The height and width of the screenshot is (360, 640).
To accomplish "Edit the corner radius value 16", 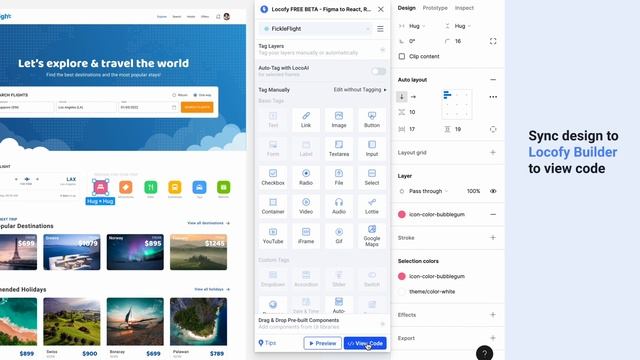I will 458,41.
